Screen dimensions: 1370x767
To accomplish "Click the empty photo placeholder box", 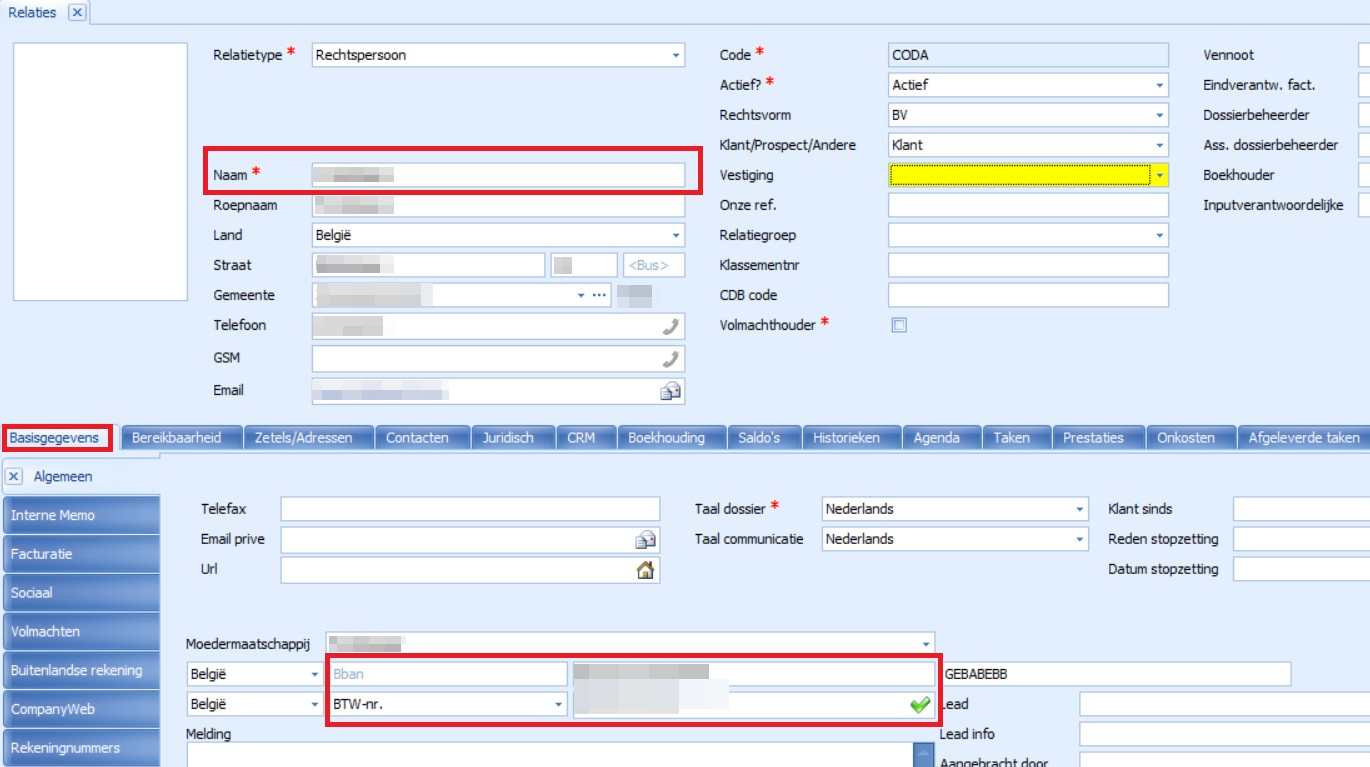I will coord(100,171).
